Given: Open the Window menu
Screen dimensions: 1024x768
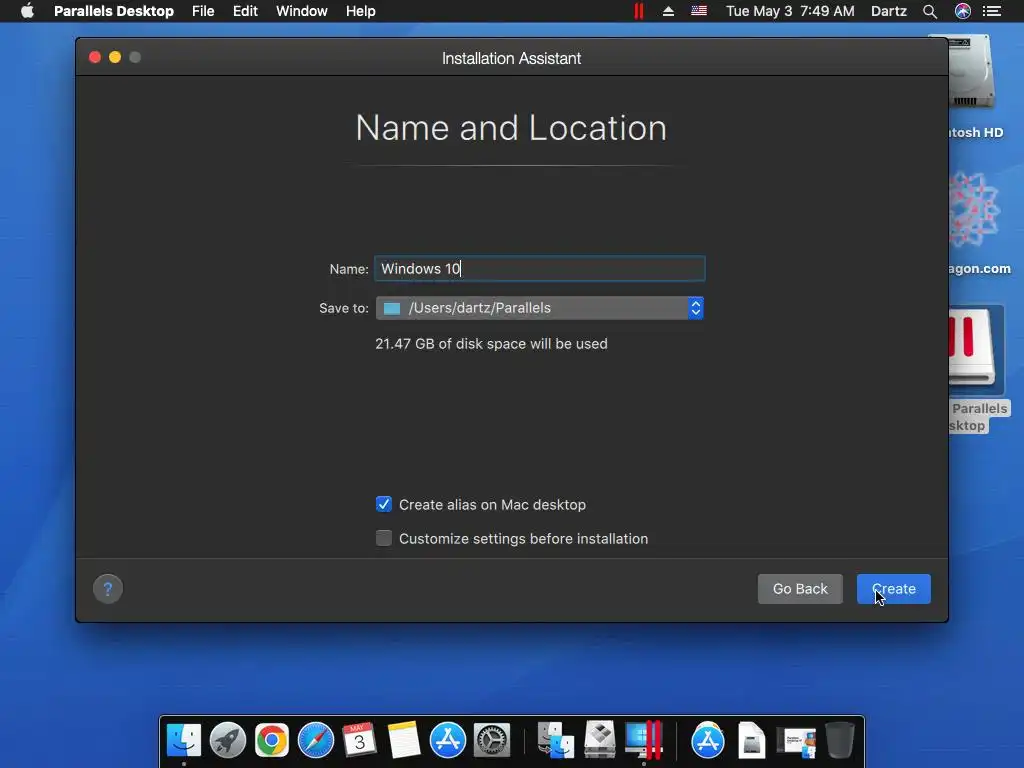Looking at the screenshot, I should 302,11.
